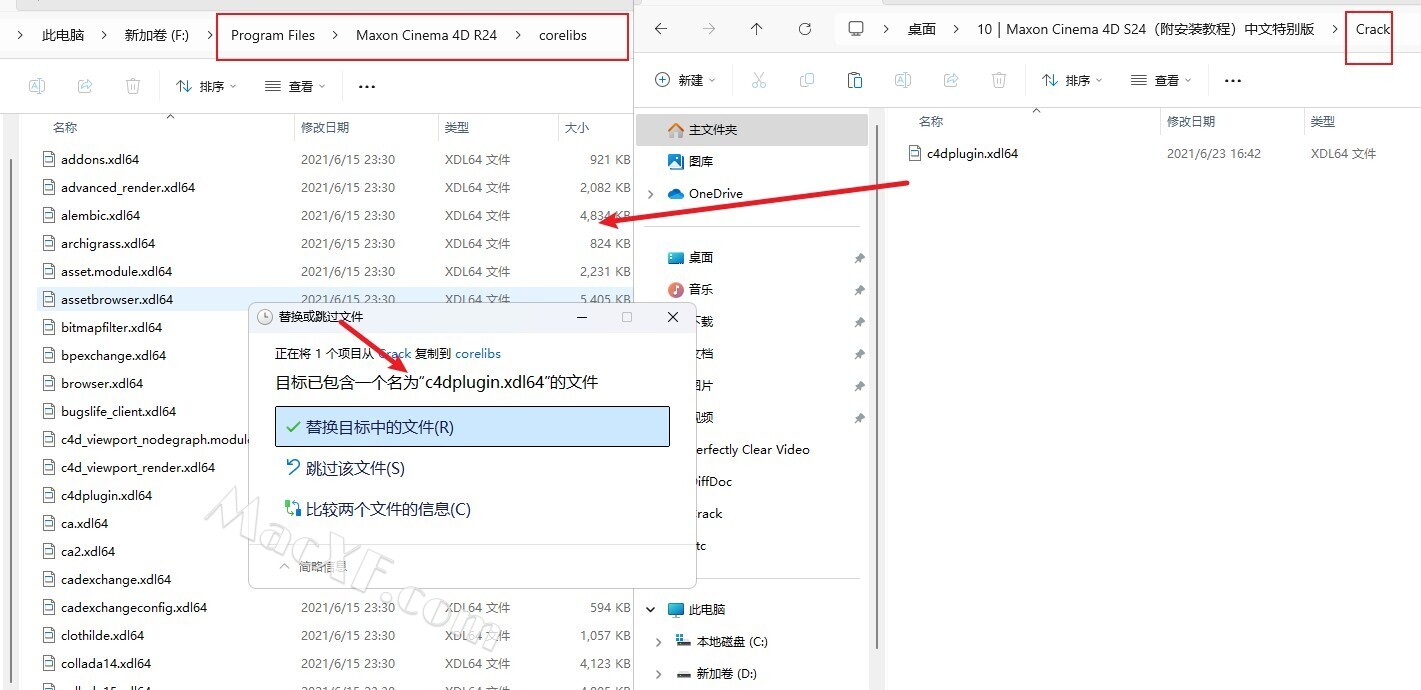This screenshot has width=1421, height=690.
Task: Choose 跳过该文件(S) in the dialog
Action: (472, 468)
